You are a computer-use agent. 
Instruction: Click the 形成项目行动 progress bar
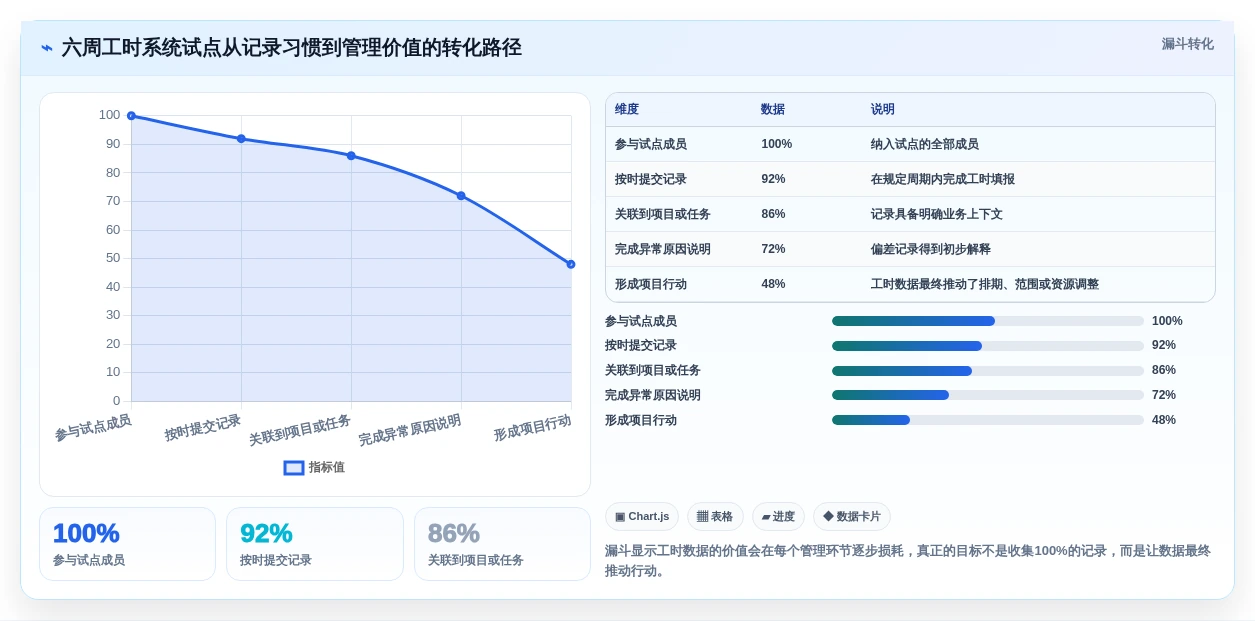[x=988, y=420]
